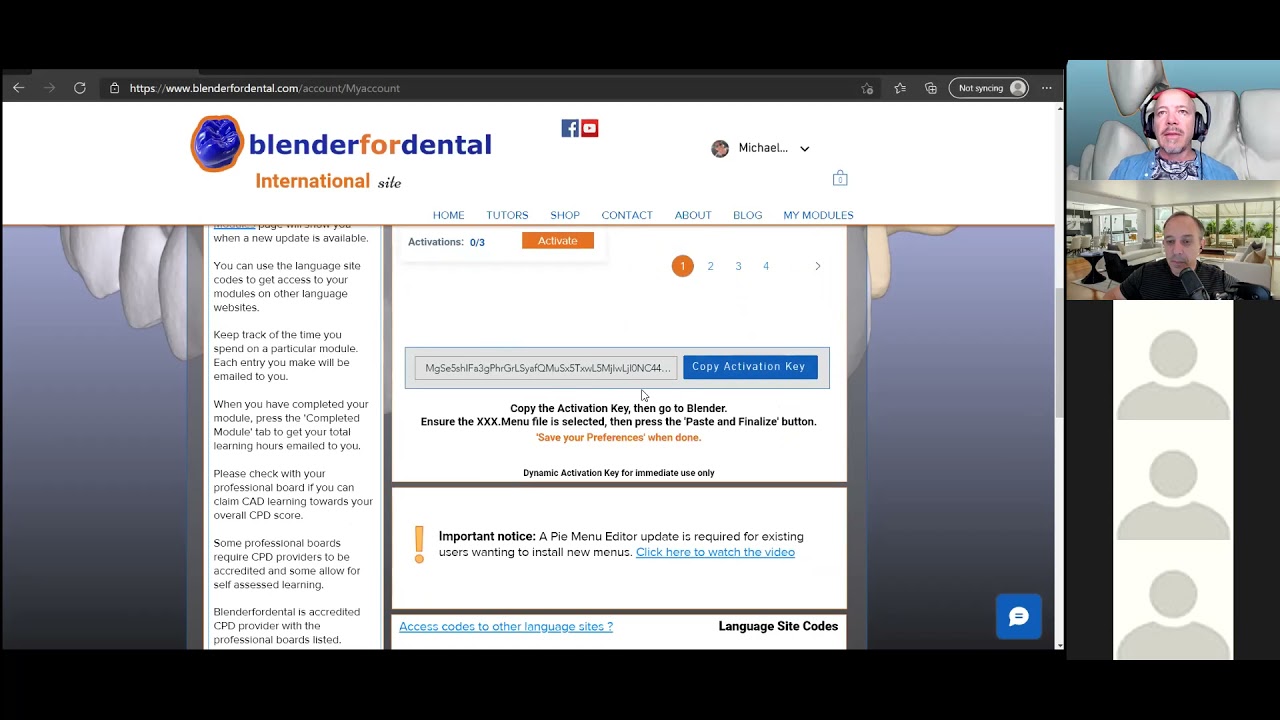This screenshot has height=720, width=1280.
Task: Click 'Dynamic Activation Key for immediate use only'
Action: pyautogui.click(x=619, y=473)
